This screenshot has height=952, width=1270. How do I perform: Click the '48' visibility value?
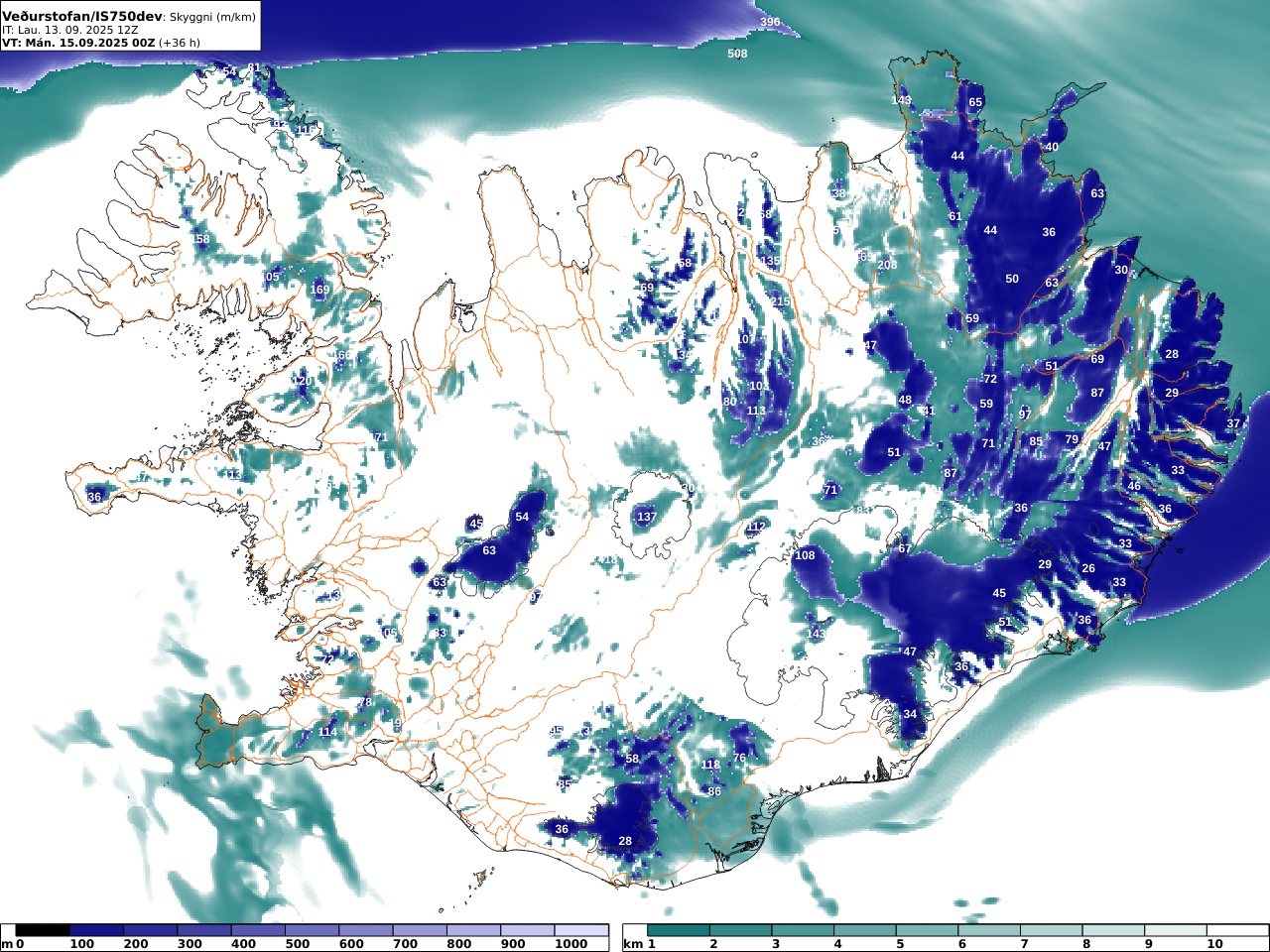(x=905, y=400)
